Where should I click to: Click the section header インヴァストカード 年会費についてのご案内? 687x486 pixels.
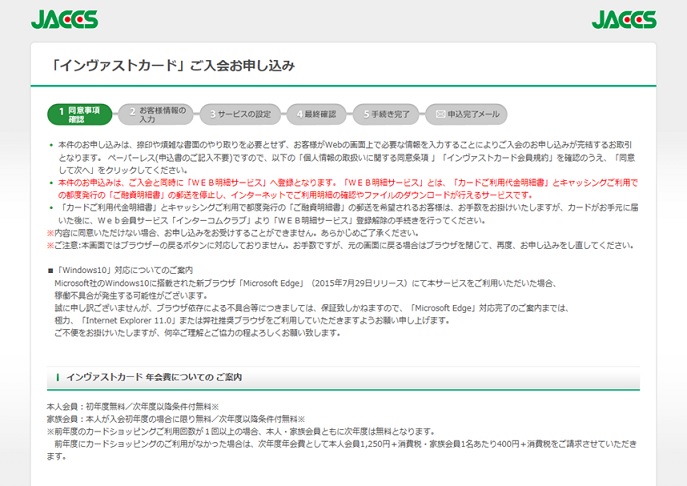pyautogui.click(x=343, y=377)
